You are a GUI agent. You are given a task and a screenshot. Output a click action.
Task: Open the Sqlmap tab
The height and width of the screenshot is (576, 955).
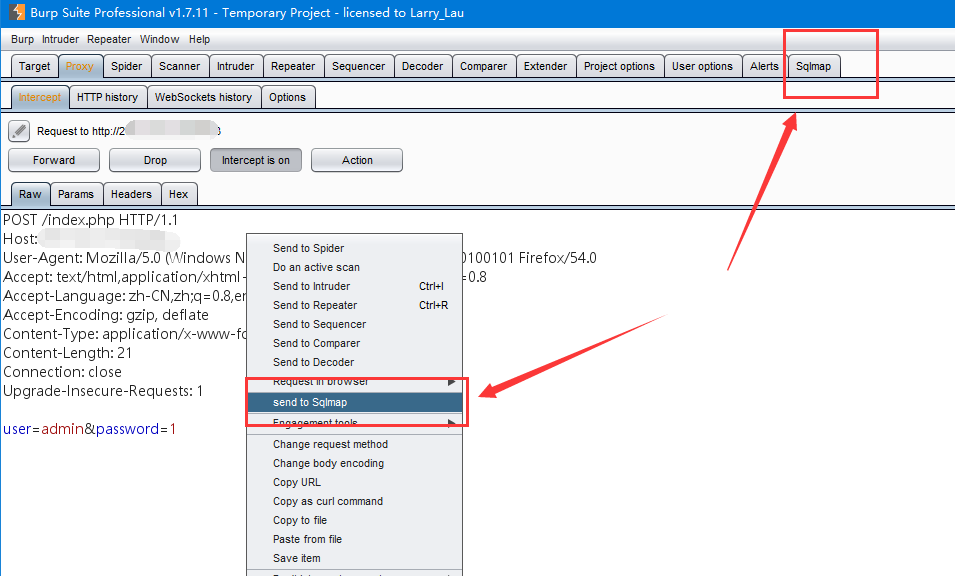813,66
